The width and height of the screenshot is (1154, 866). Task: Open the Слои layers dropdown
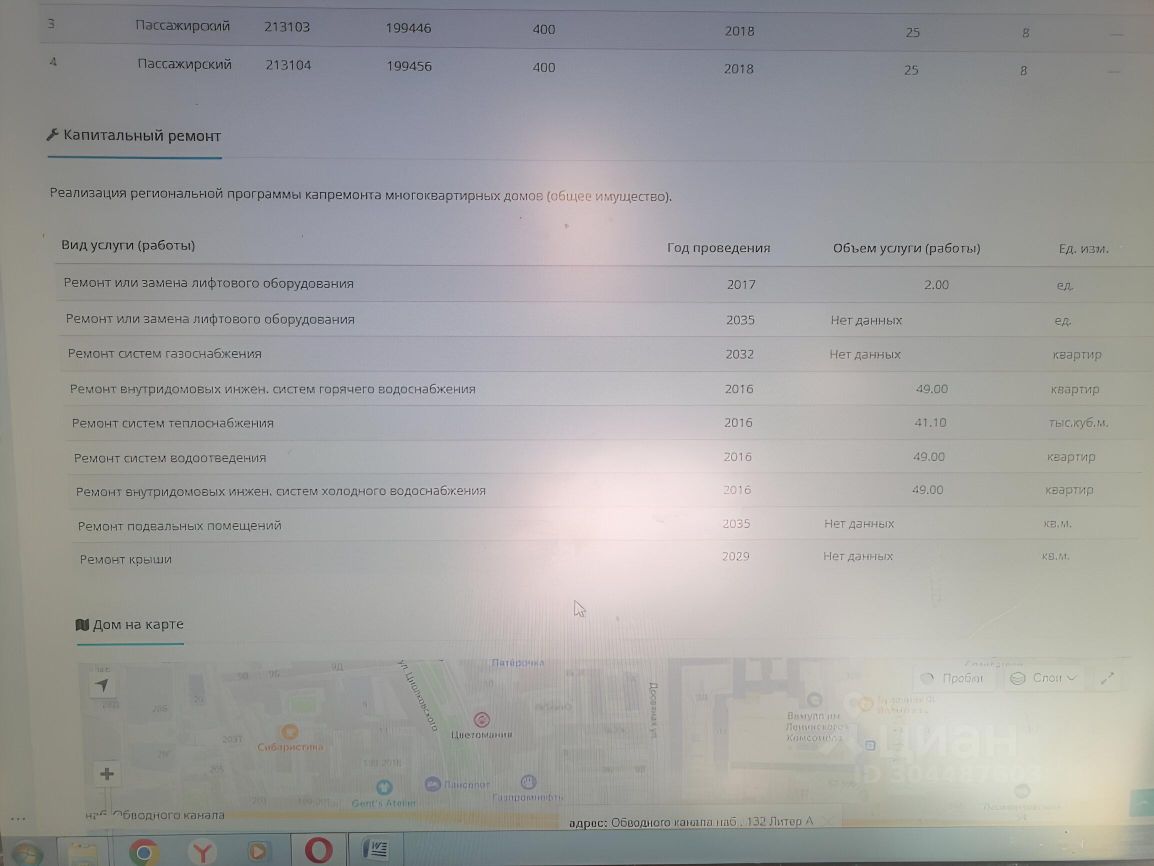coord(1044,678)
